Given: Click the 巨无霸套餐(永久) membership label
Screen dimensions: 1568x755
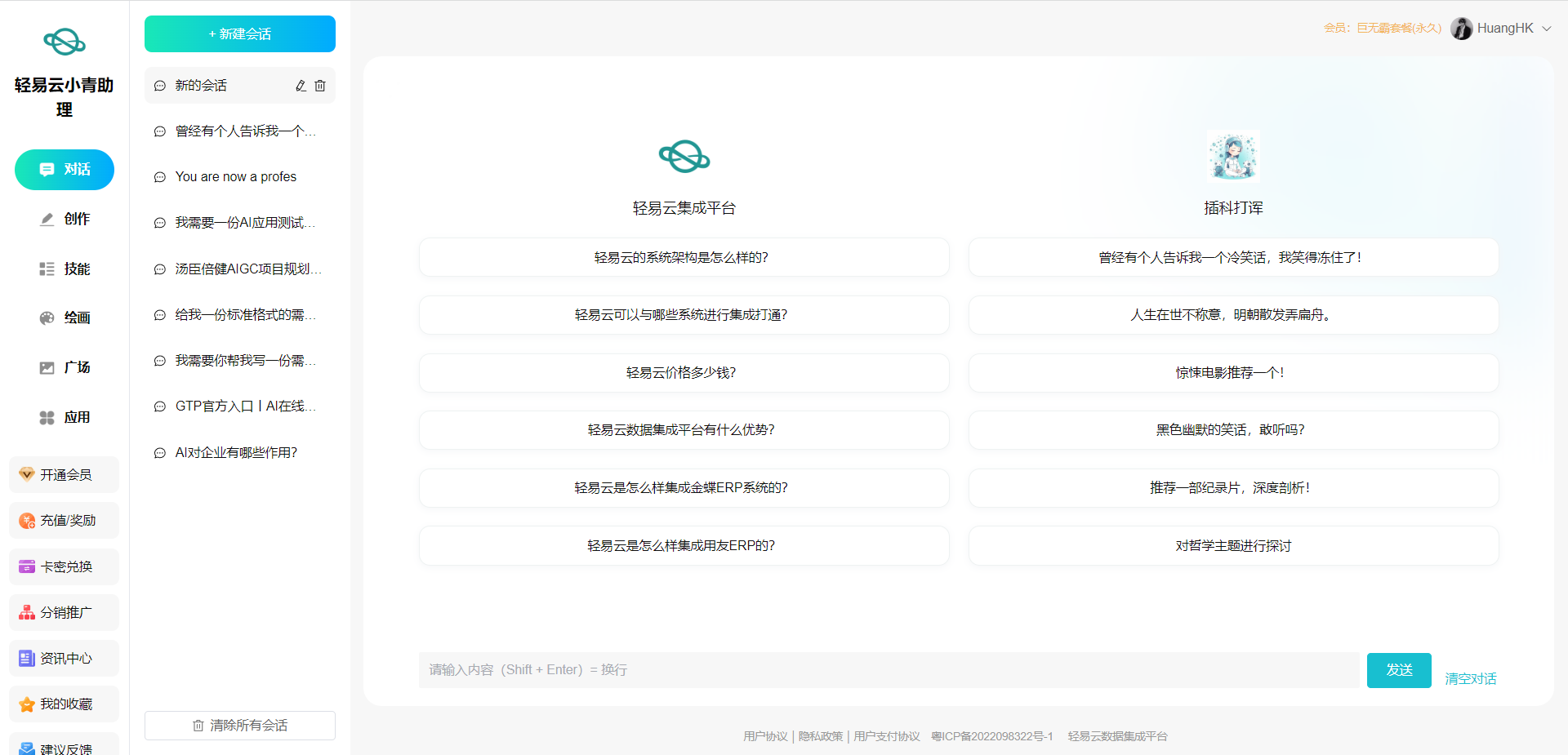Looking at the screenshot, I should click(x=1399, y=28).
